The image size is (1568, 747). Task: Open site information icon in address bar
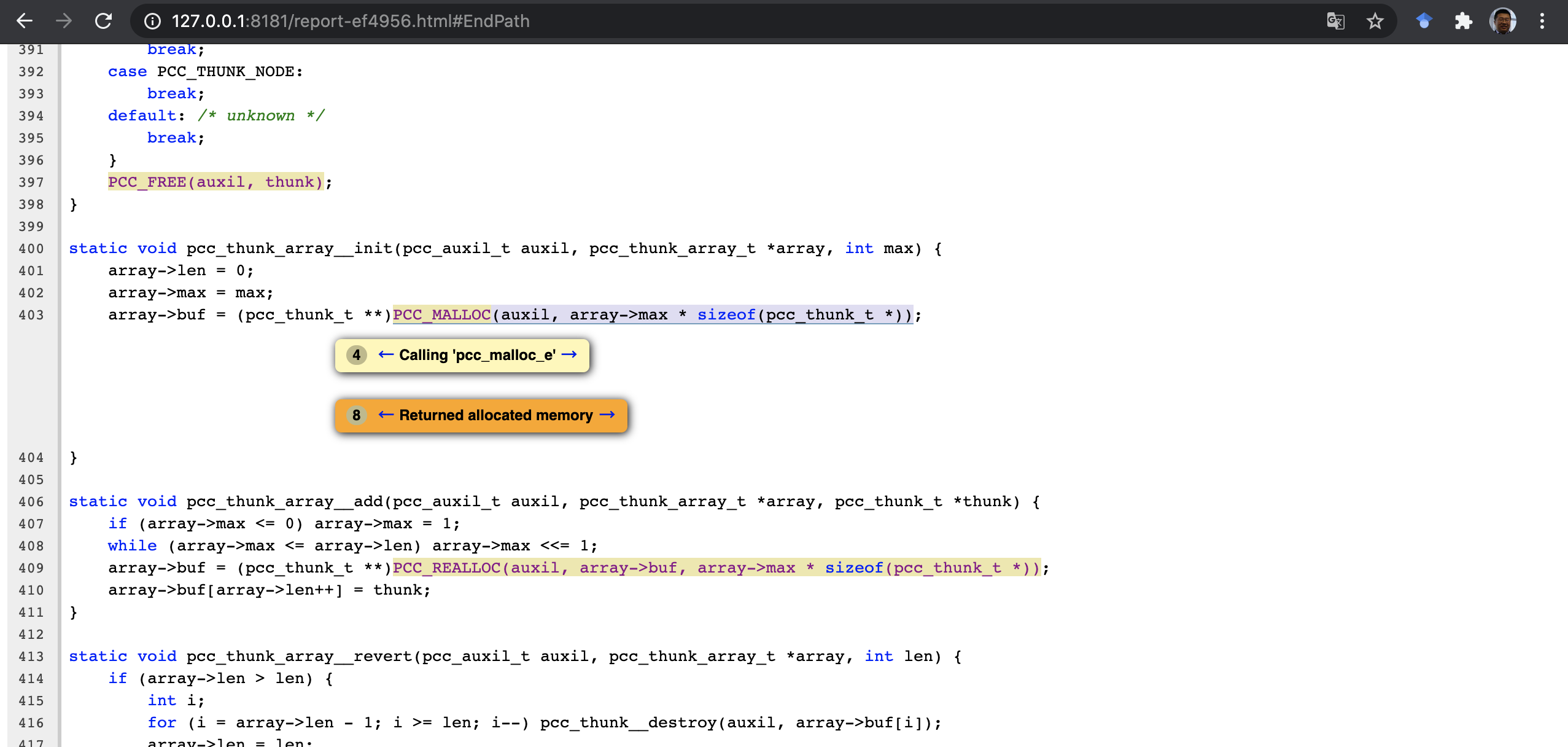click(152, 22)
